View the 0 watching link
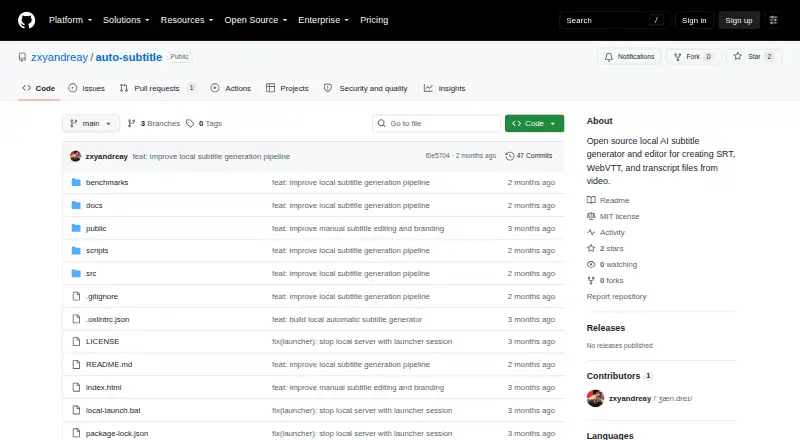This screenshot has height=440, width=800. [x=612, y=264]
